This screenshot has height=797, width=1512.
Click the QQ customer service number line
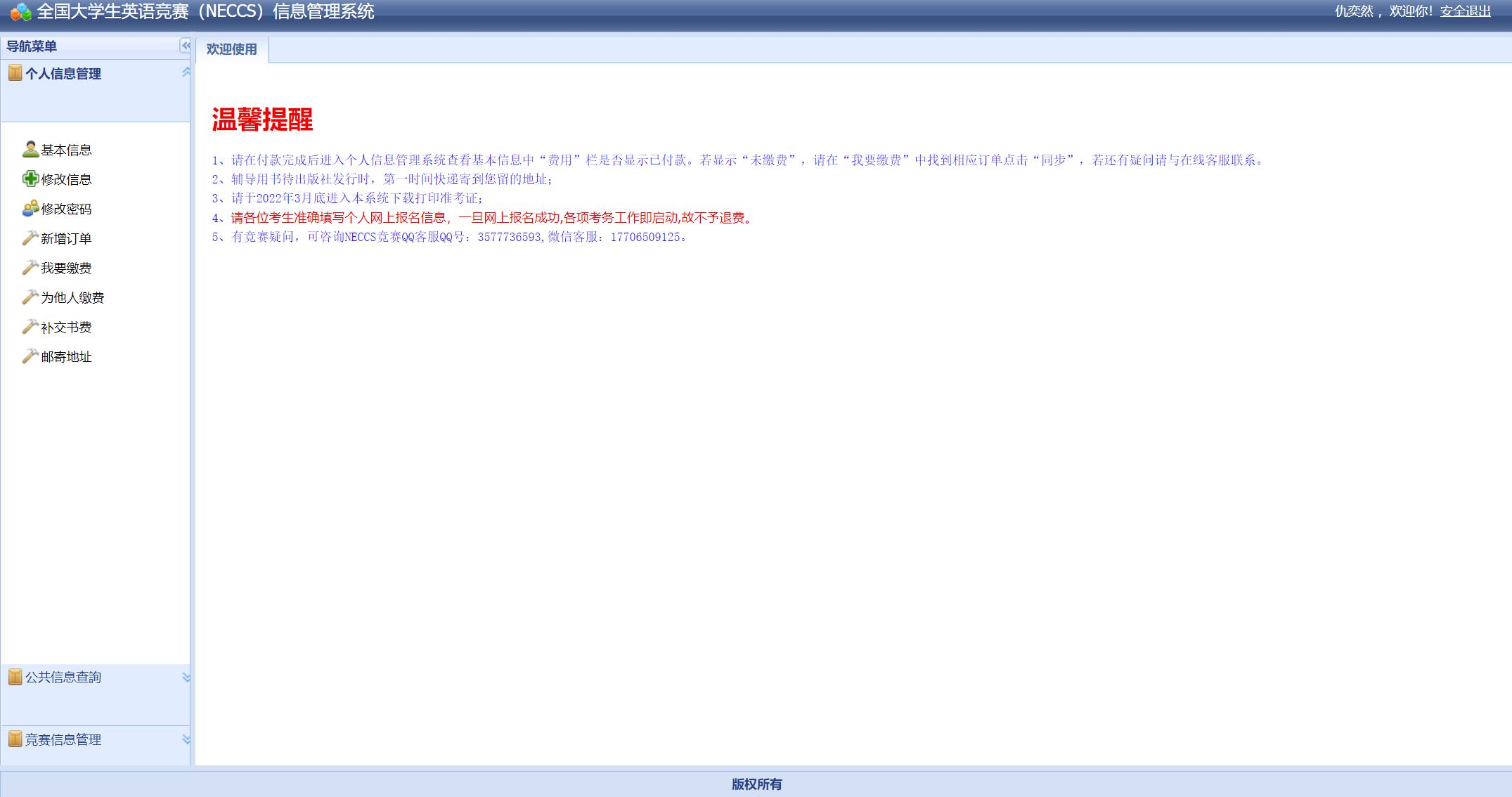pyautogui.click(x=450, y=237)
